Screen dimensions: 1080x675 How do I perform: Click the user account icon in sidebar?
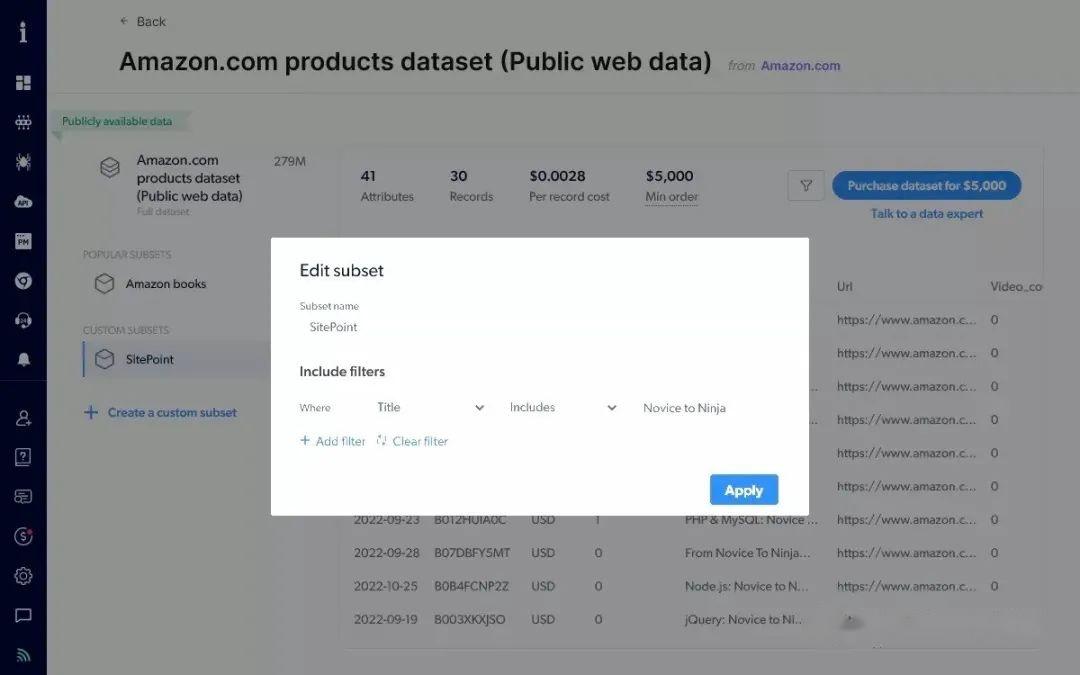pyautogui.click(x=23, y=417)
